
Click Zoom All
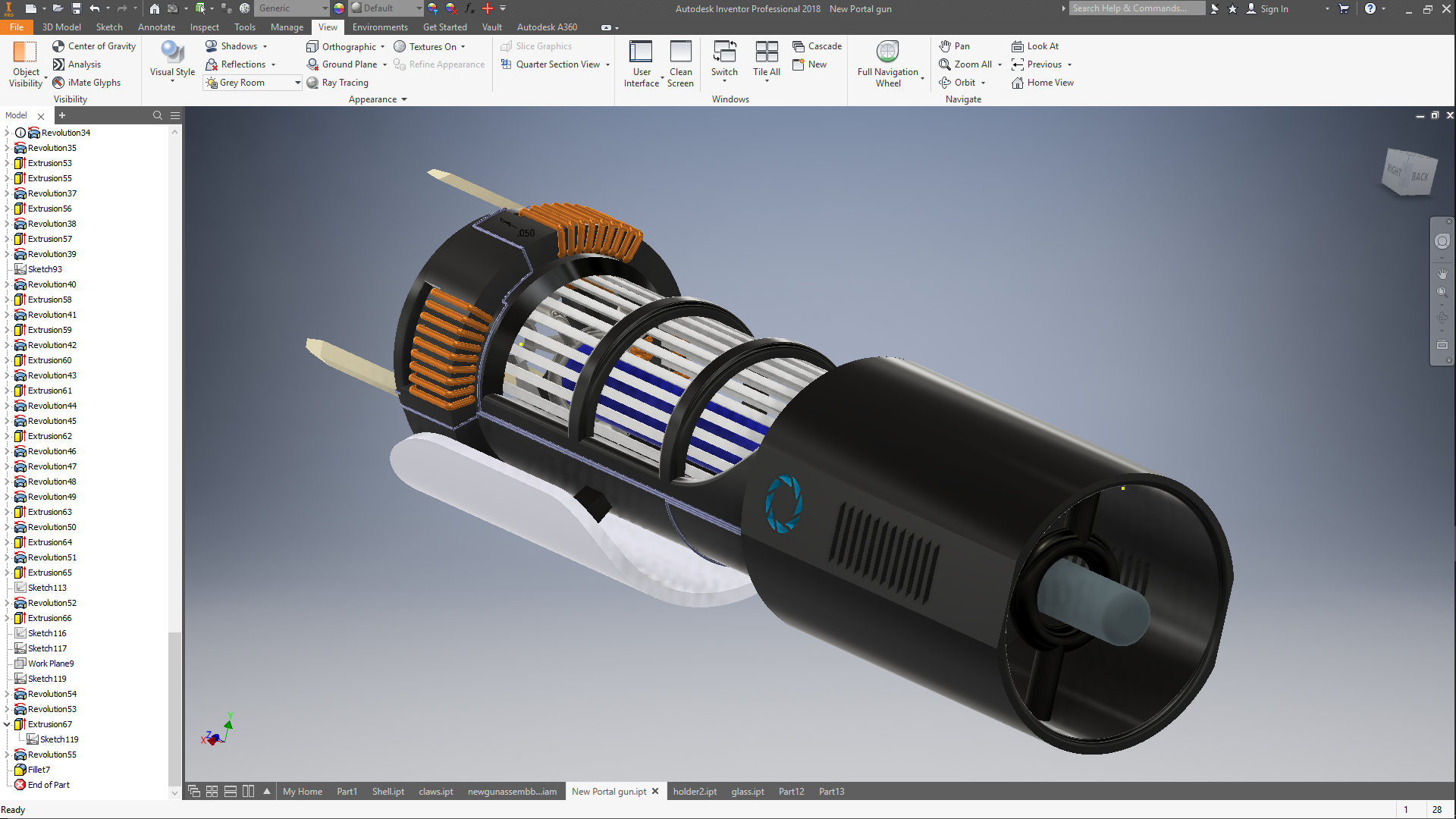pos(965,64)
